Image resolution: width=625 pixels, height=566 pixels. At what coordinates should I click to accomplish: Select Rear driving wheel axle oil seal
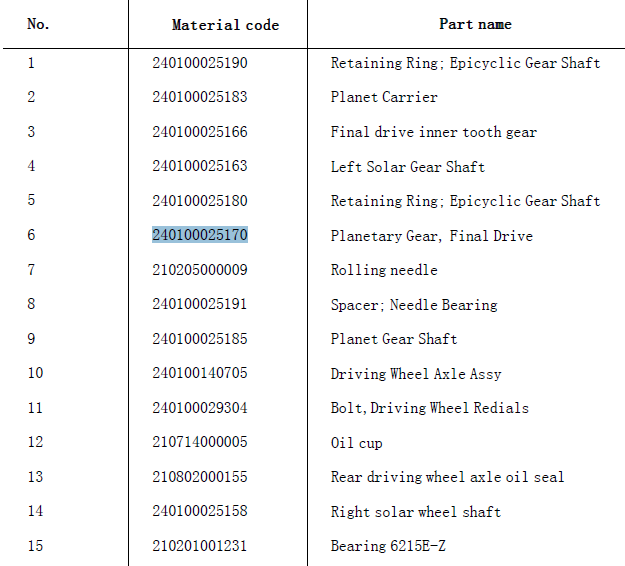[x=447, y=477]
